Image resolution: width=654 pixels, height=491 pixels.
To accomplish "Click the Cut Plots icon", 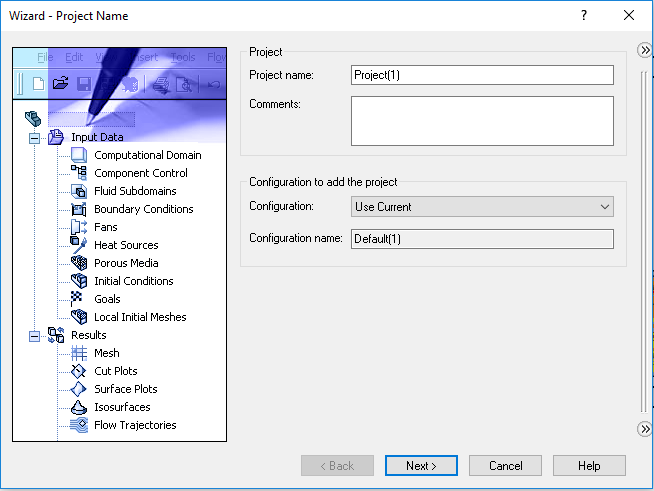I will click(79, 371).
